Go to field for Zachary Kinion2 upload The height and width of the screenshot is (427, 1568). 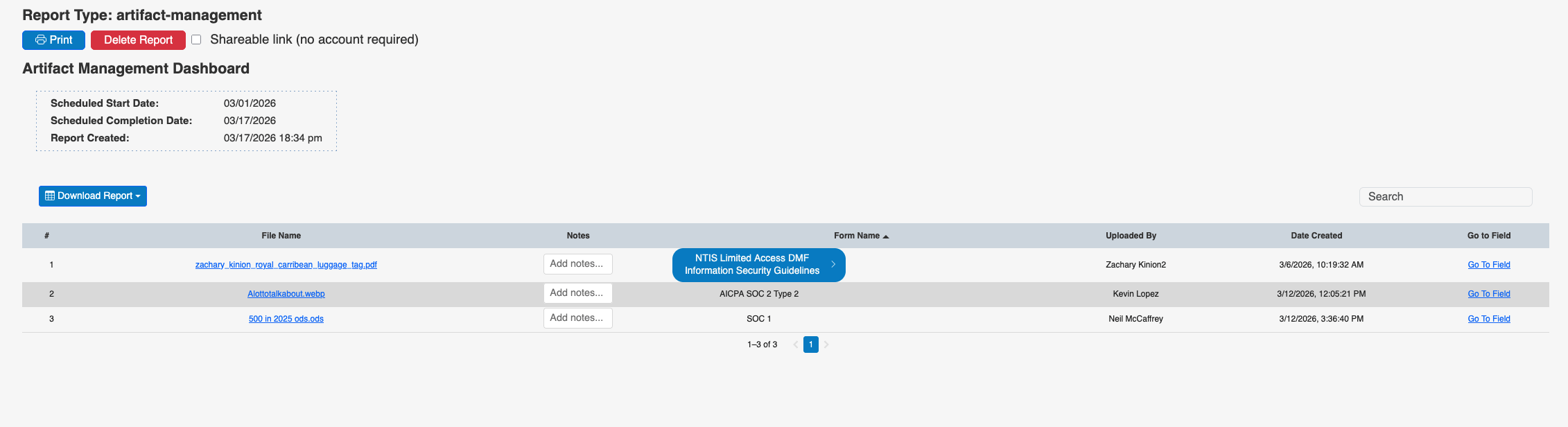pos(1488,265)
